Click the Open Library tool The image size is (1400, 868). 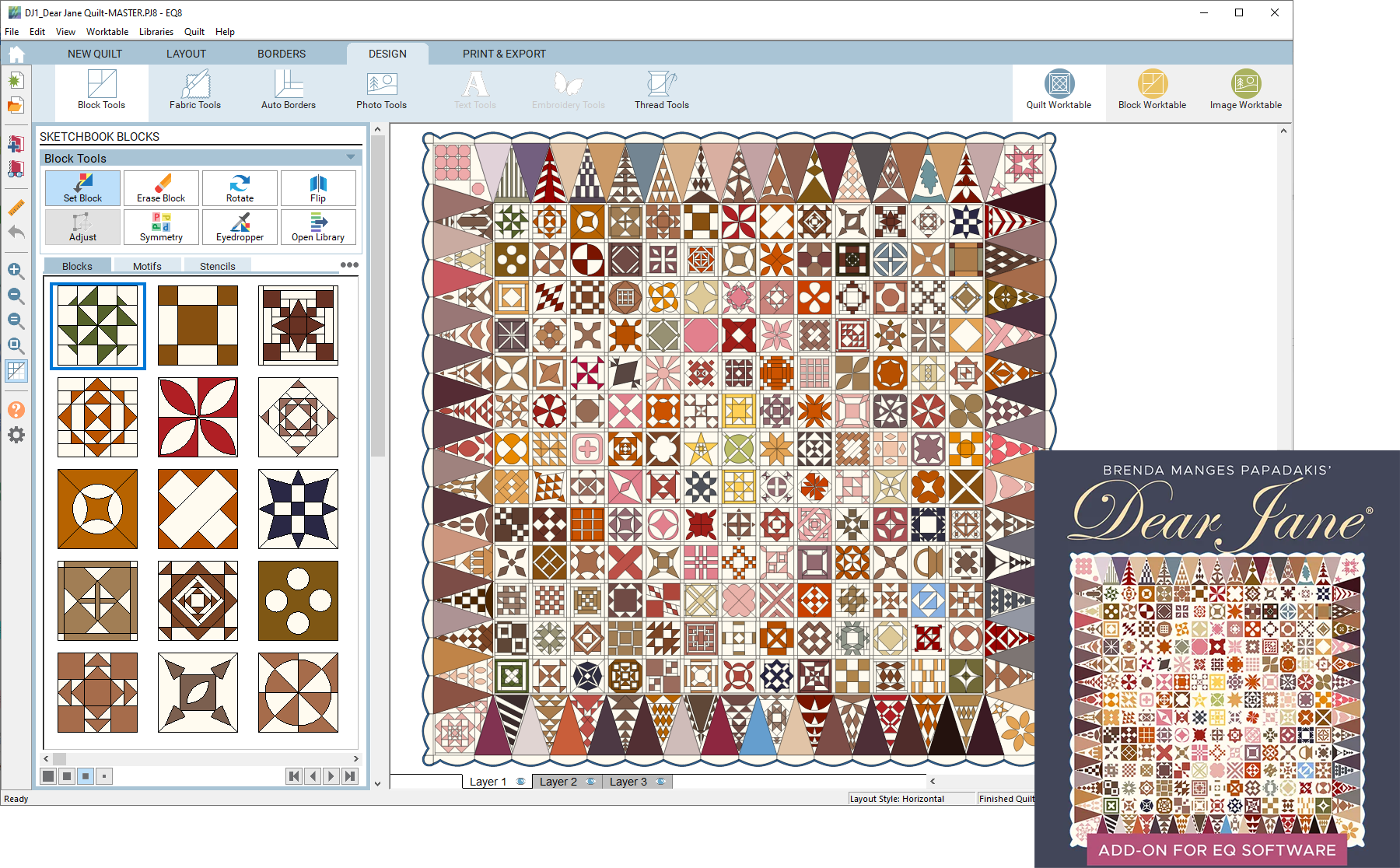tap(318, 227)
